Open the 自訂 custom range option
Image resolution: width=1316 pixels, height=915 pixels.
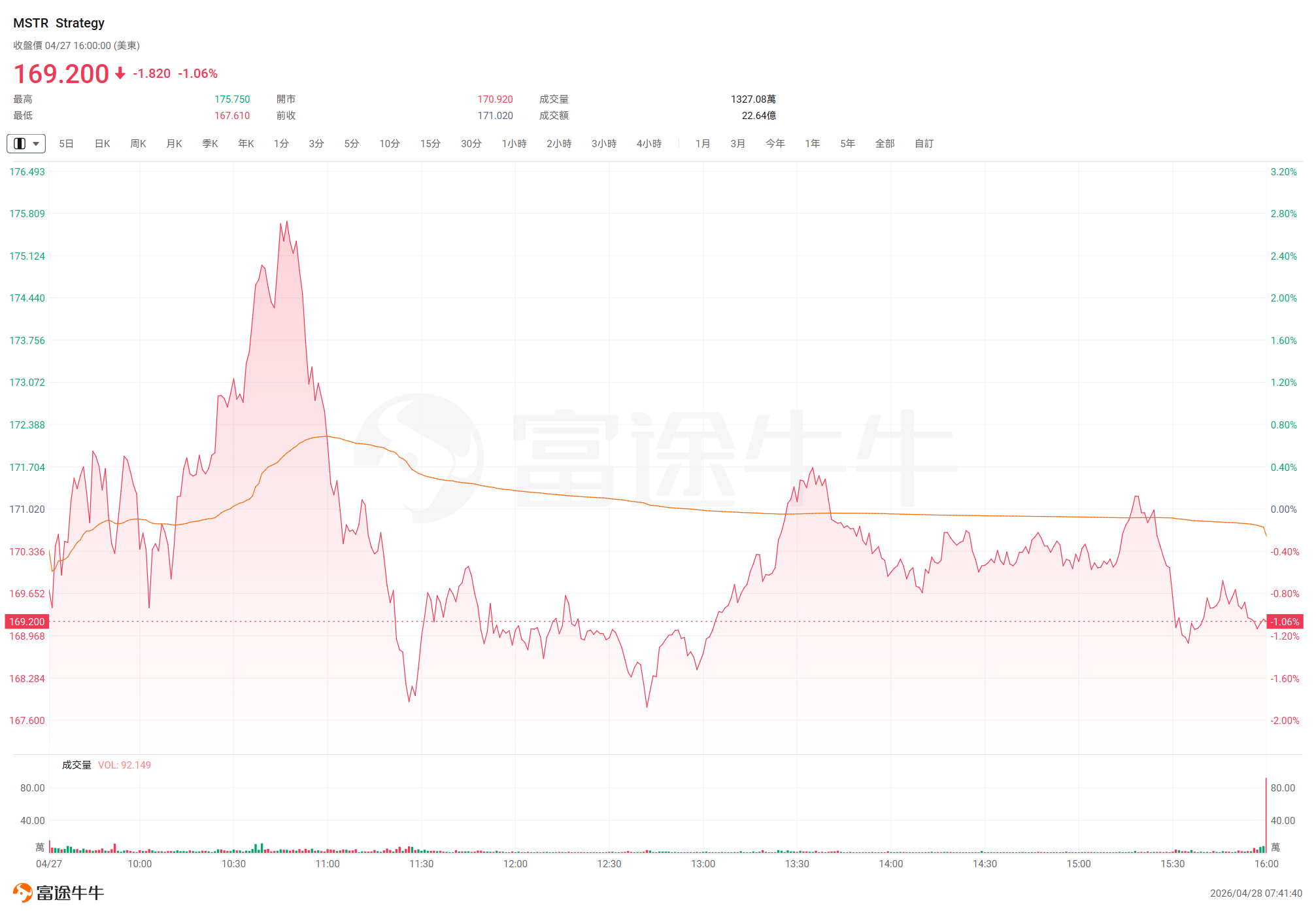[x=924, y=143]
